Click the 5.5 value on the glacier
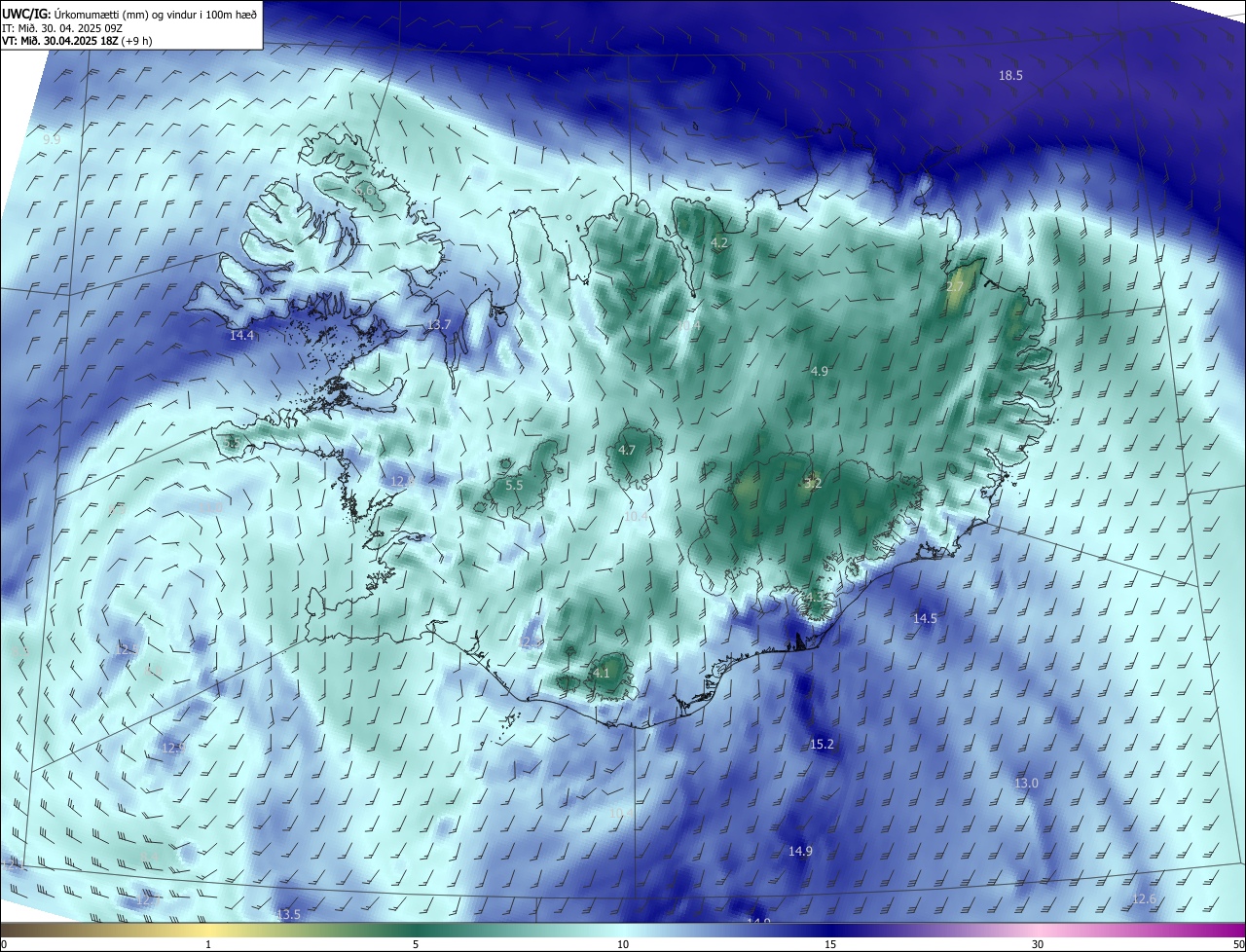The image size is (1246, 952). [514, 485]
